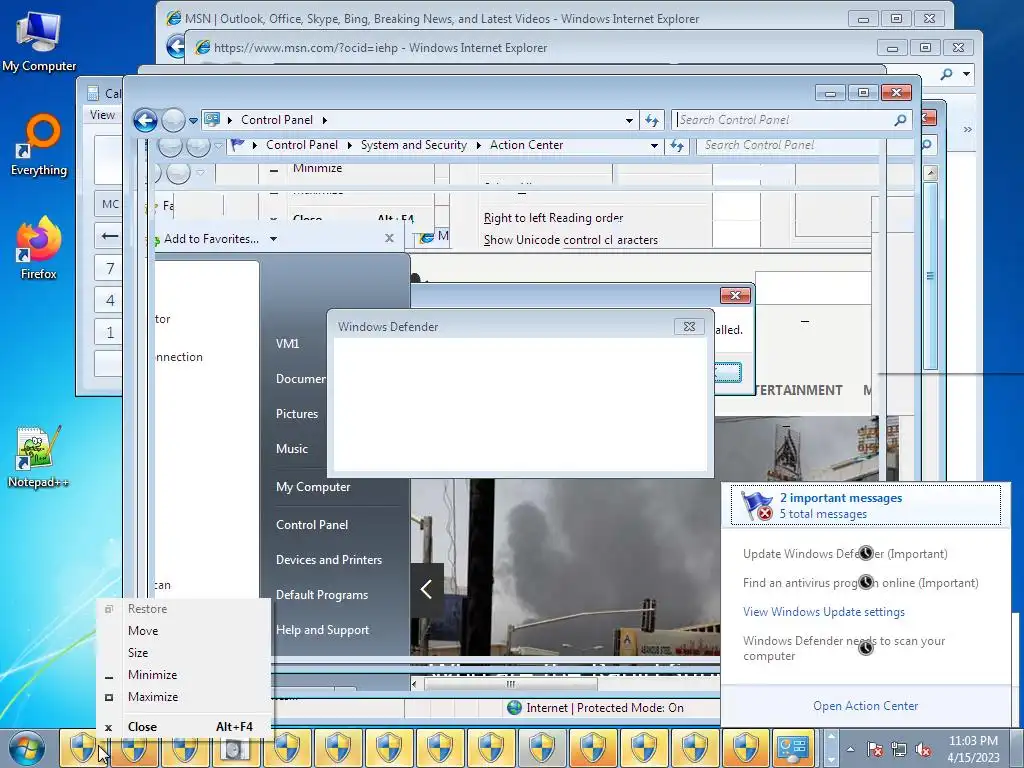Click the horizontal scrollbar thumb in Internet Explorer
This screenshot has height=768, width=1024.
point(511,684)
